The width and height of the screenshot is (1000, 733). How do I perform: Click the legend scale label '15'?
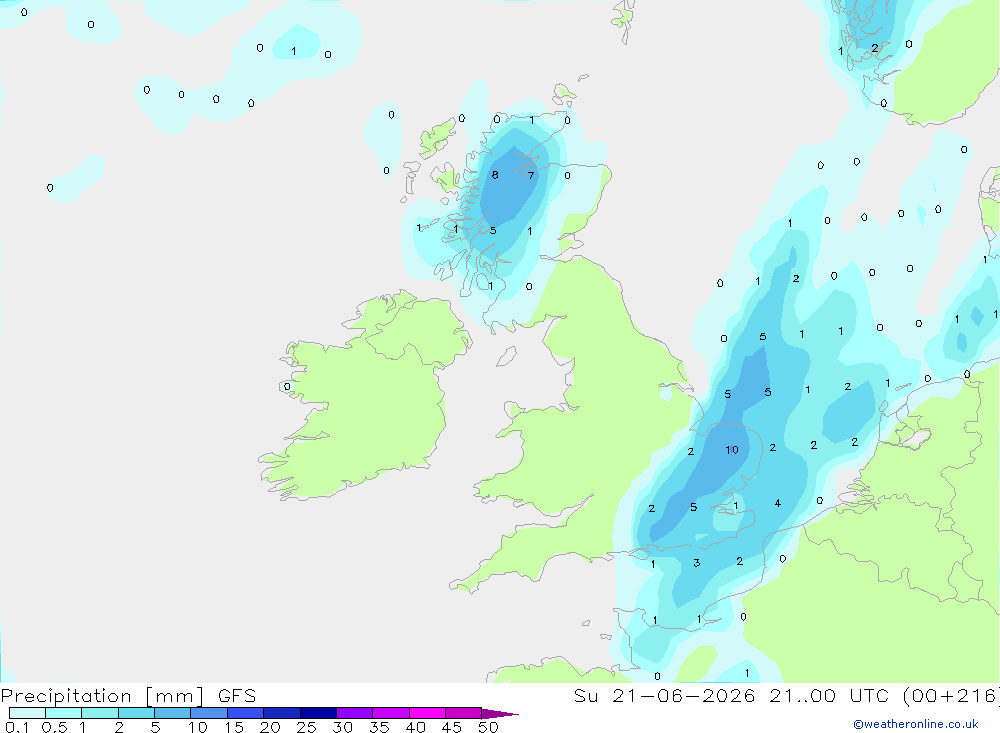(x=233, y=727)
